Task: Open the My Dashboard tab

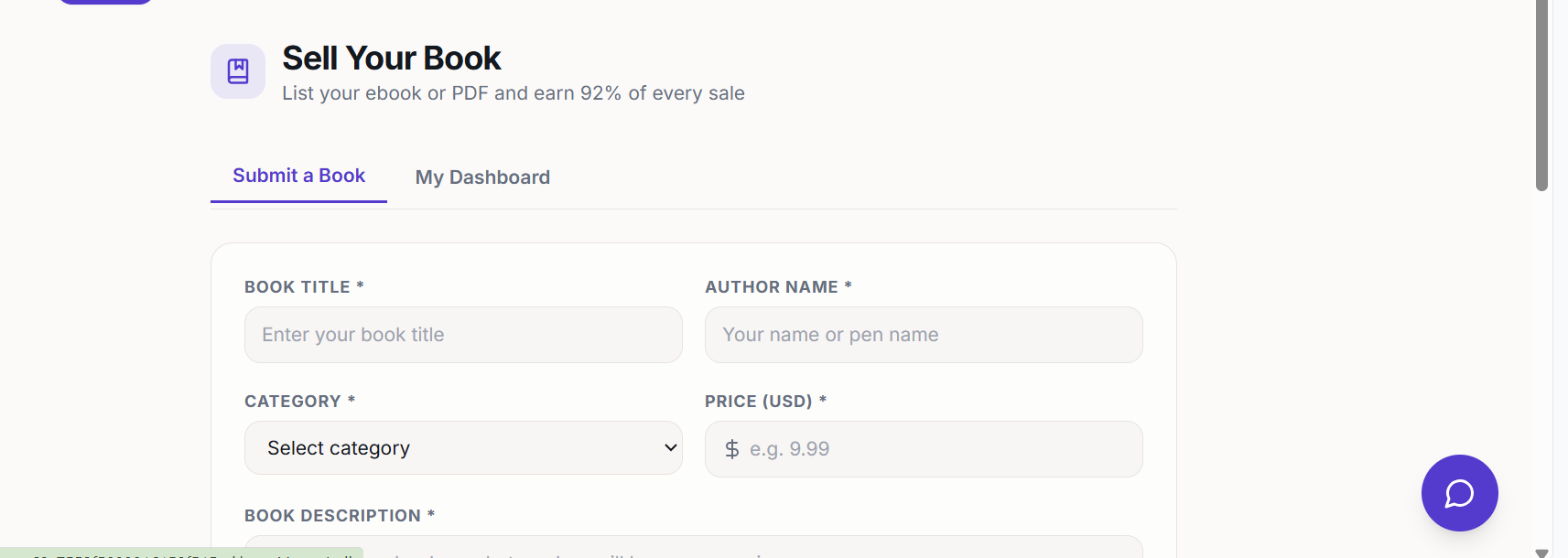Action: pos(482,177)
